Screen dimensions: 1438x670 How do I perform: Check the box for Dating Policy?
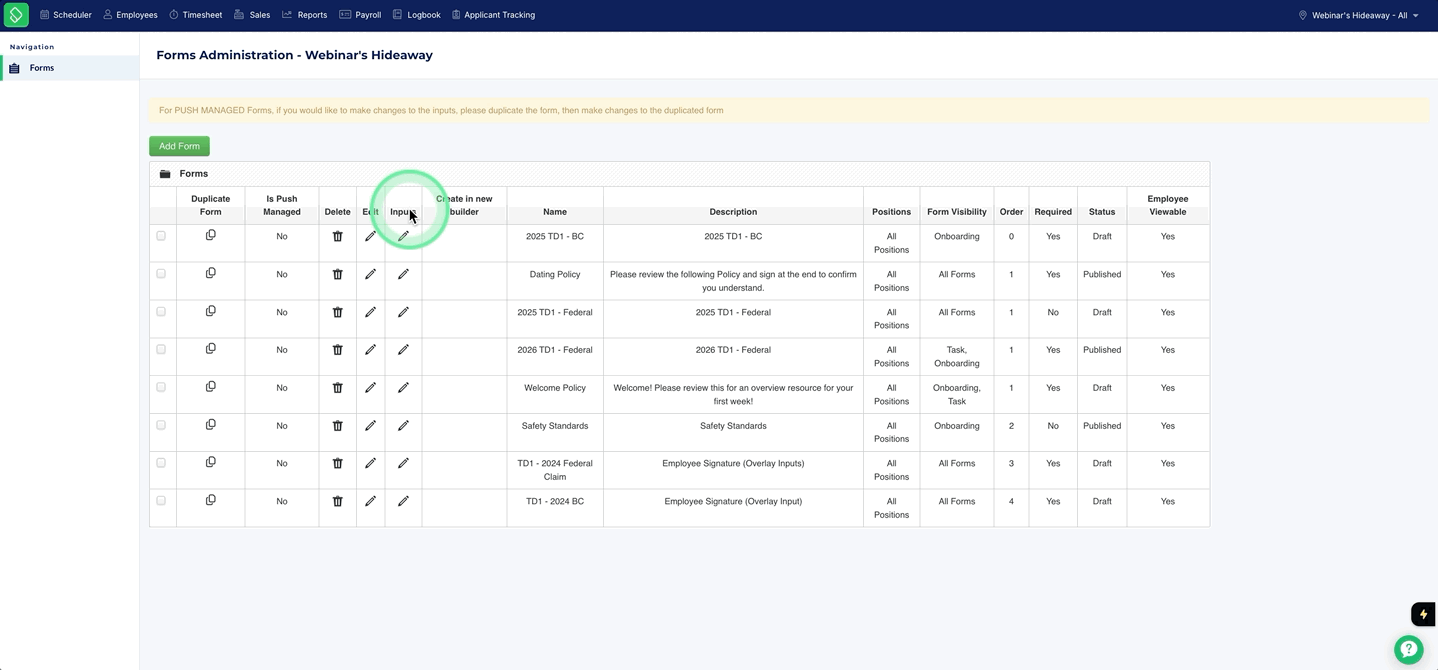pyautogui.click(x=161, y=274)
